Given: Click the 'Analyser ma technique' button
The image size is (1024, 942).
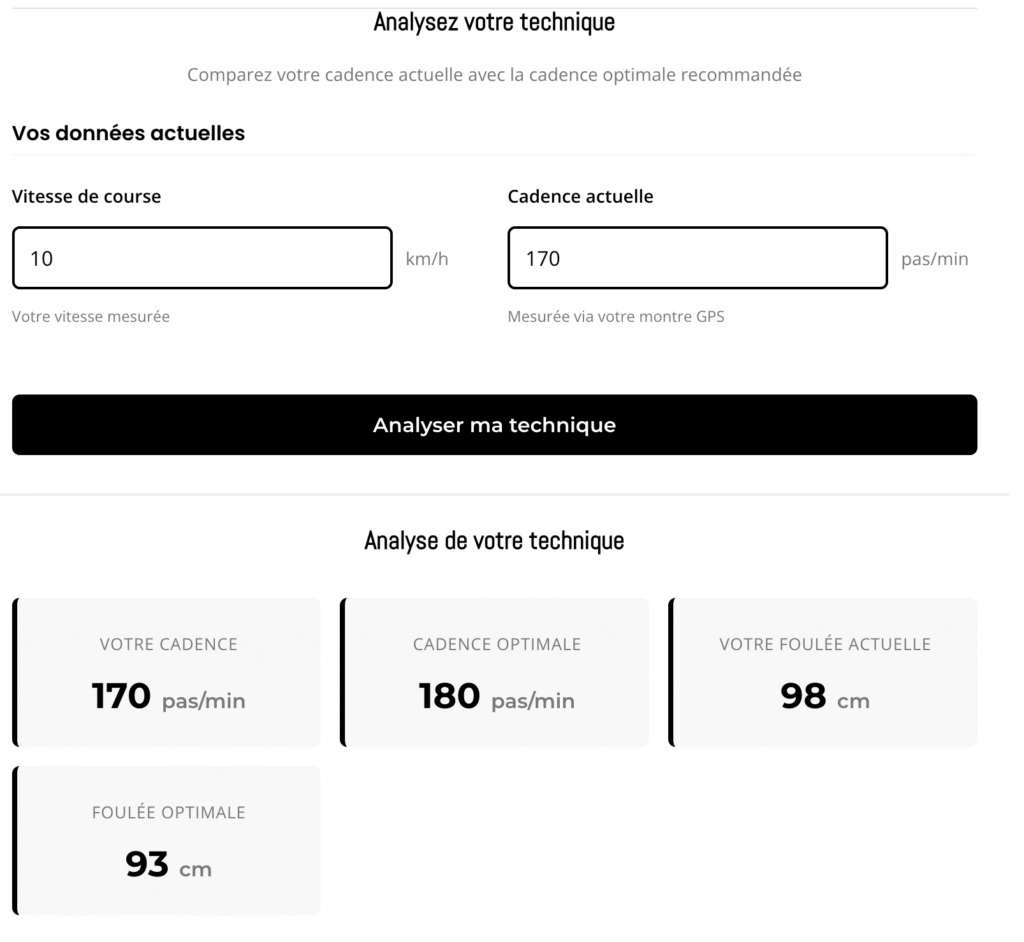Looking at the screenshot, I should click(x=494, y=425).
